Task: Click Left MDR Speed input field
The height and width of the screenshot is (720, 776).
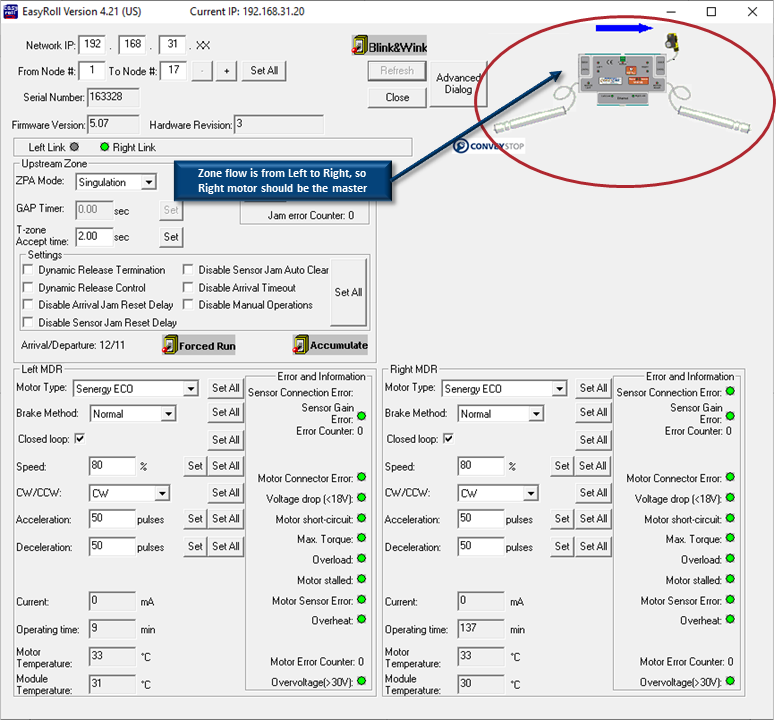Action: coord(112,466)
